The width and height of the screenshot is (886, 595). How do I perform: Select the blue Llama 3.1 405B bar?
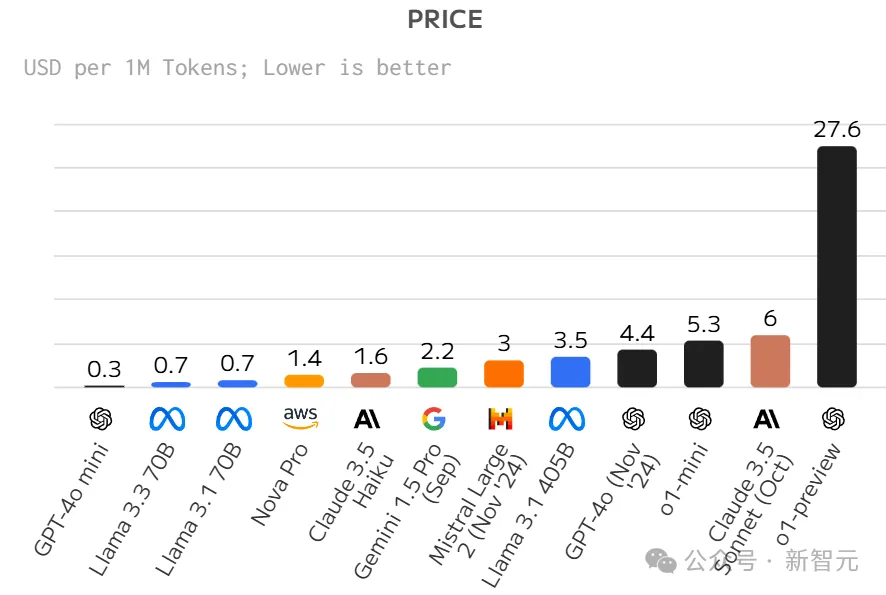571,372
